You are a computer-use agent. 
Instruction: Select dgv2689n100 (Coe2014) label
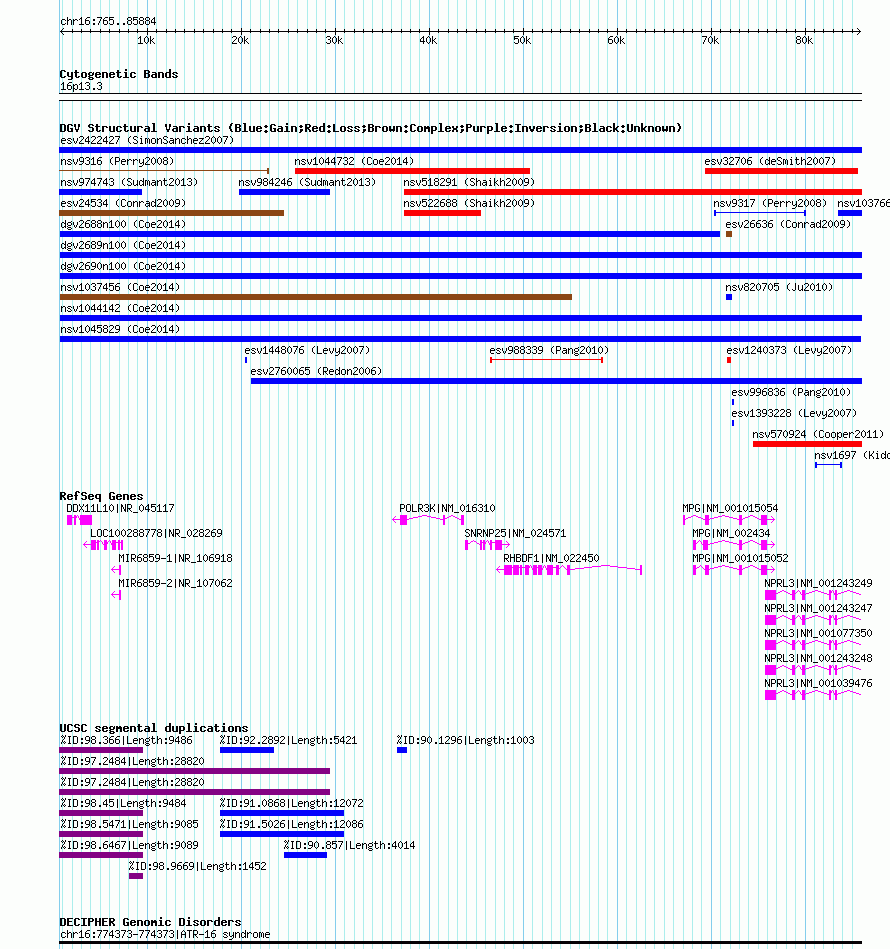[123, 246]
